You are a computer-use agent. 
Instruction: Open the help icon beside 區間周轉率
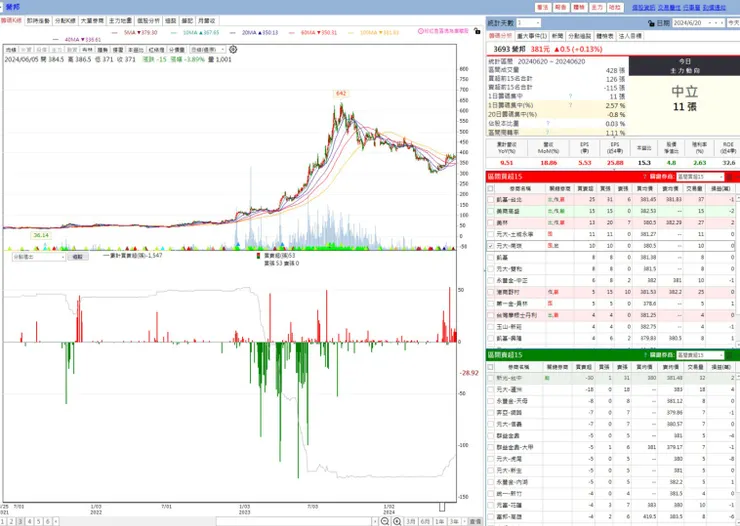tap(547, 133)
